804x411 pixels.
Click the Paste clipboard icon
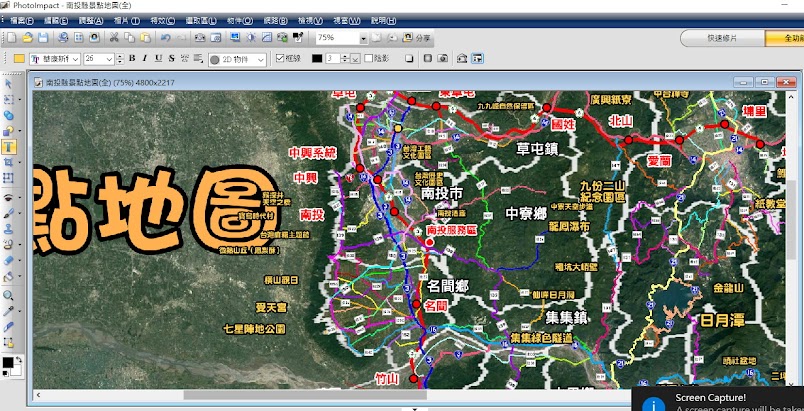tap(146, 37)
